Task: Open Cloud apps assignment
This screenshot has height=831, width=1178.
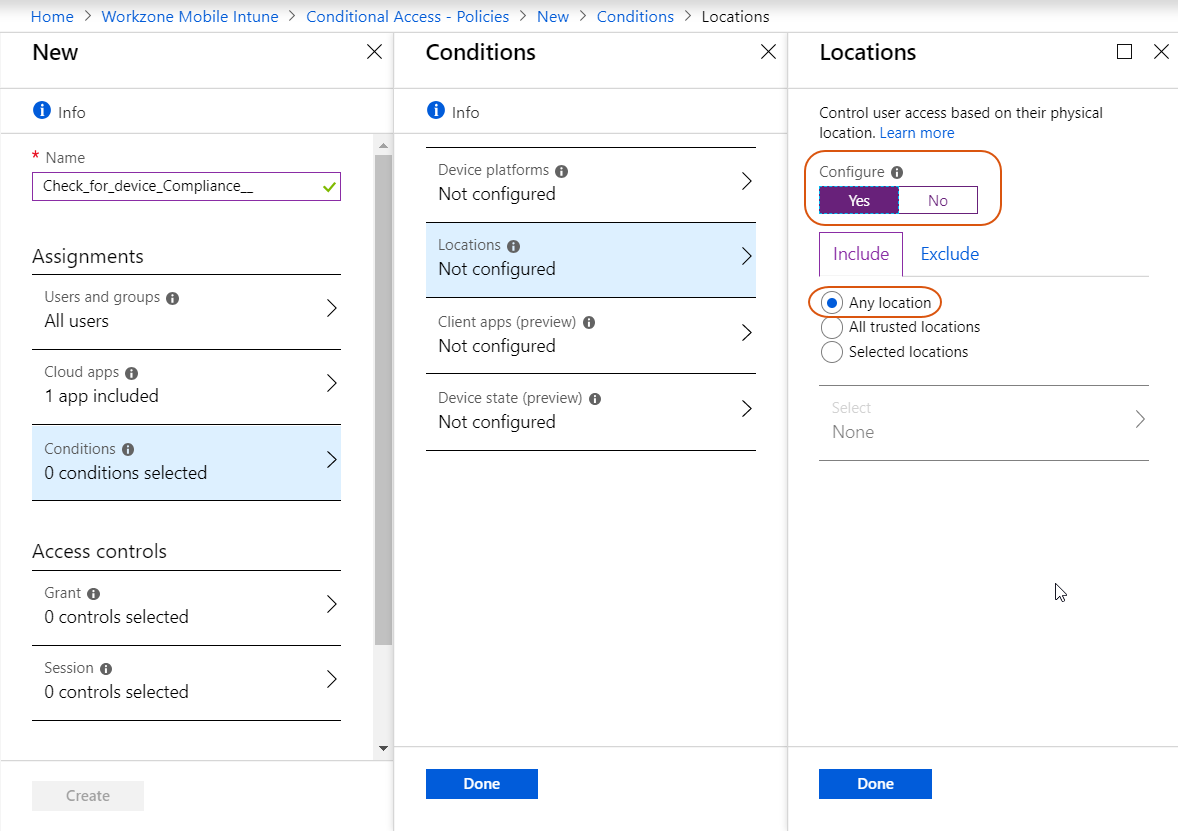Action: tap(186, 385)
